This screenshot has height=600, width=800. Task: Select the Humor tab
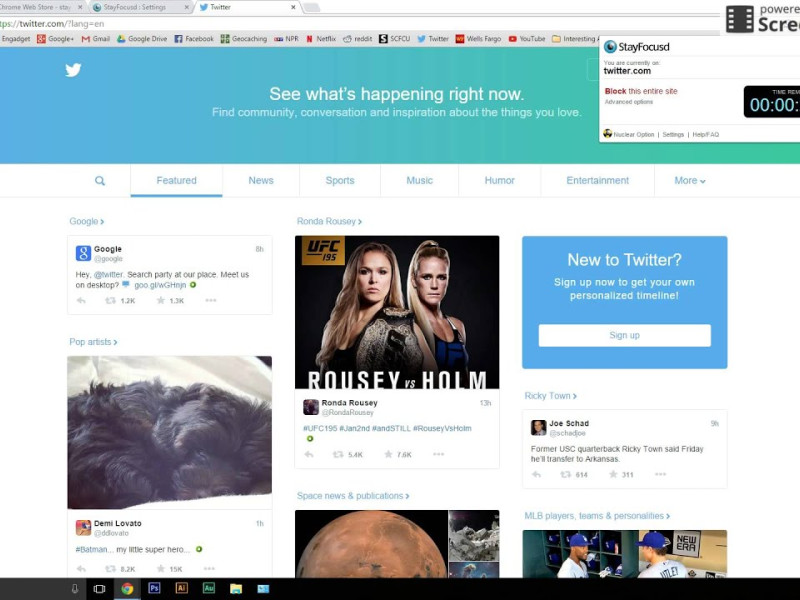(x=499, y=181)
